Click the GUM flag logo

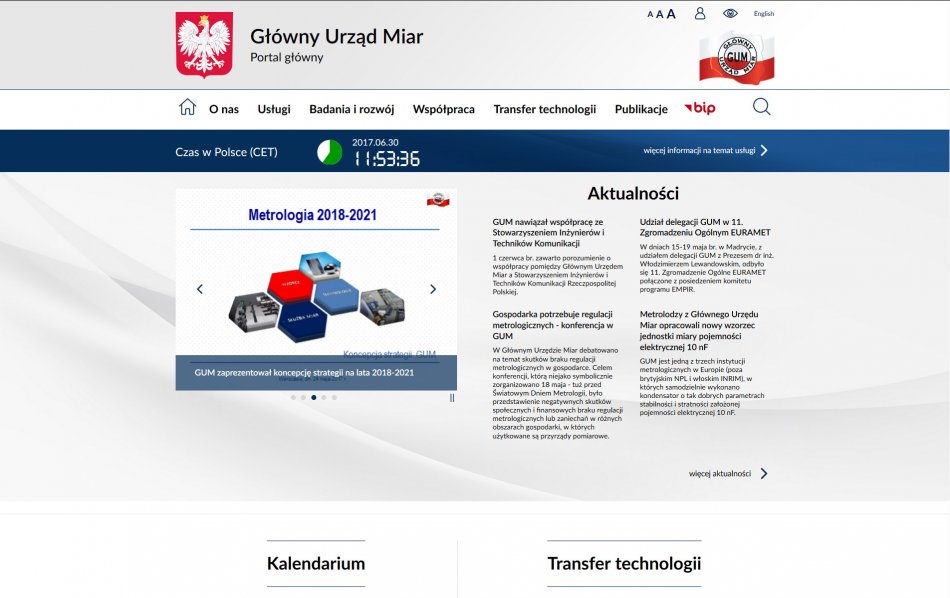(737, 57)
